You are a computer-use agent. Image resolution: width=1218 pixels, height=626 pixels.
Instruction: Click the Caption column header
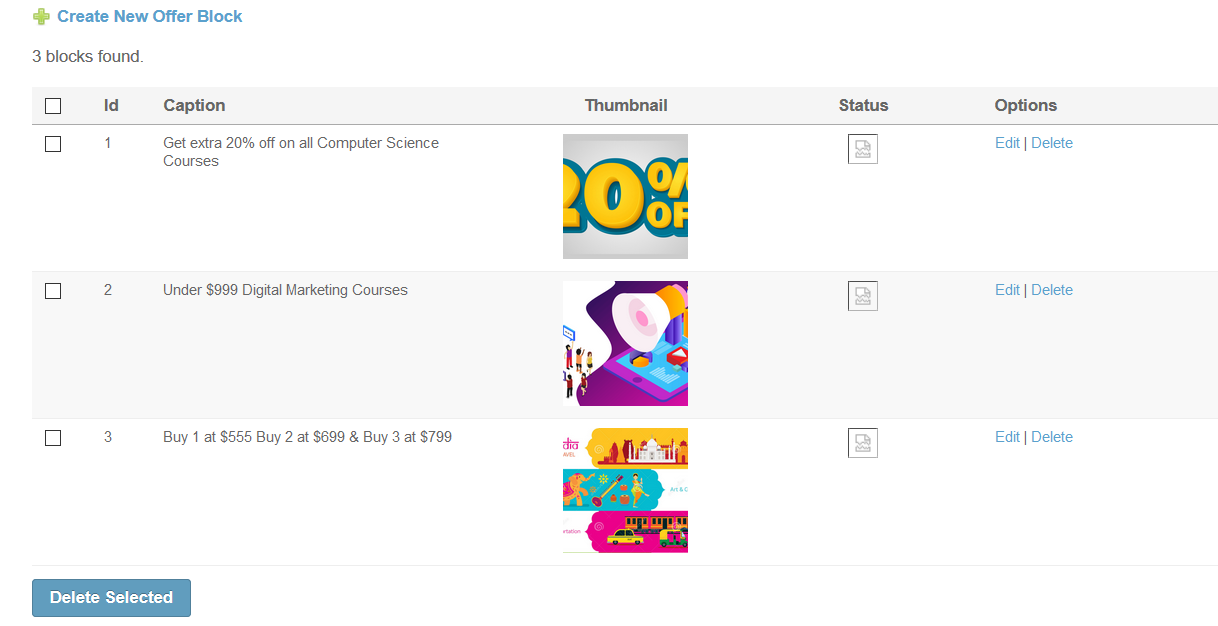194,105
